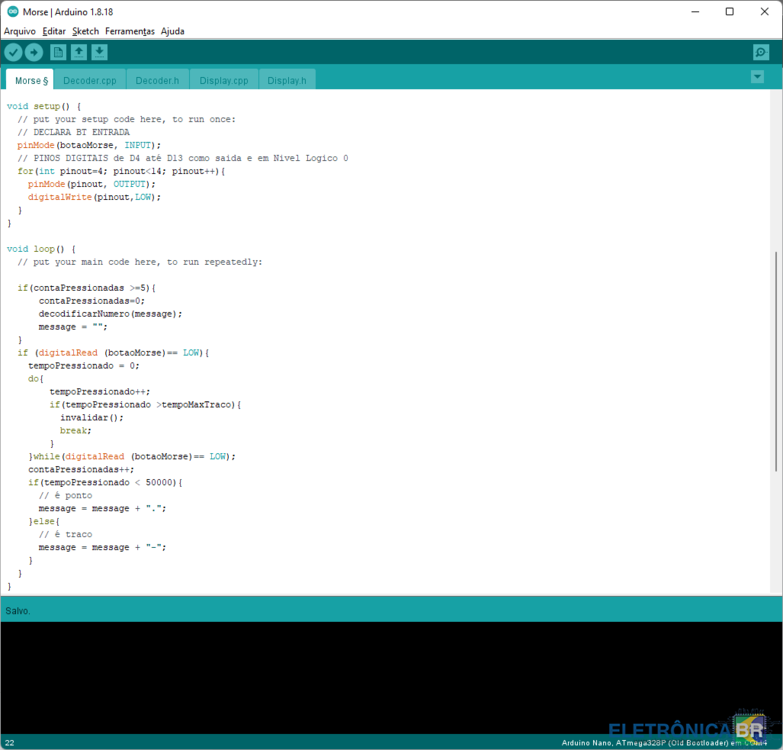783x750 pixels.
Task: Click the Upload arrow icon
Action: (x=34, y=52)
